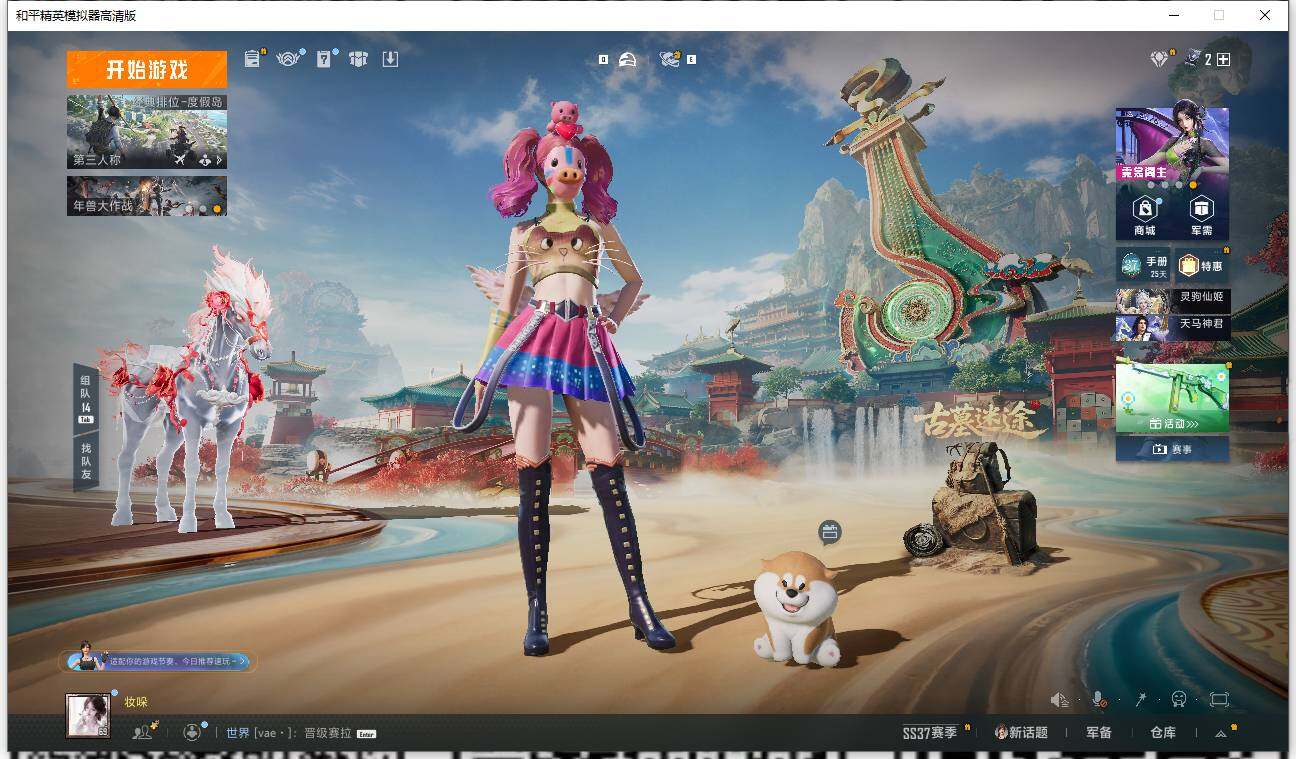Open the 找队友 find teammates tab
Viewport: 1296px width, 759px height.
click(x=86, y=461)
